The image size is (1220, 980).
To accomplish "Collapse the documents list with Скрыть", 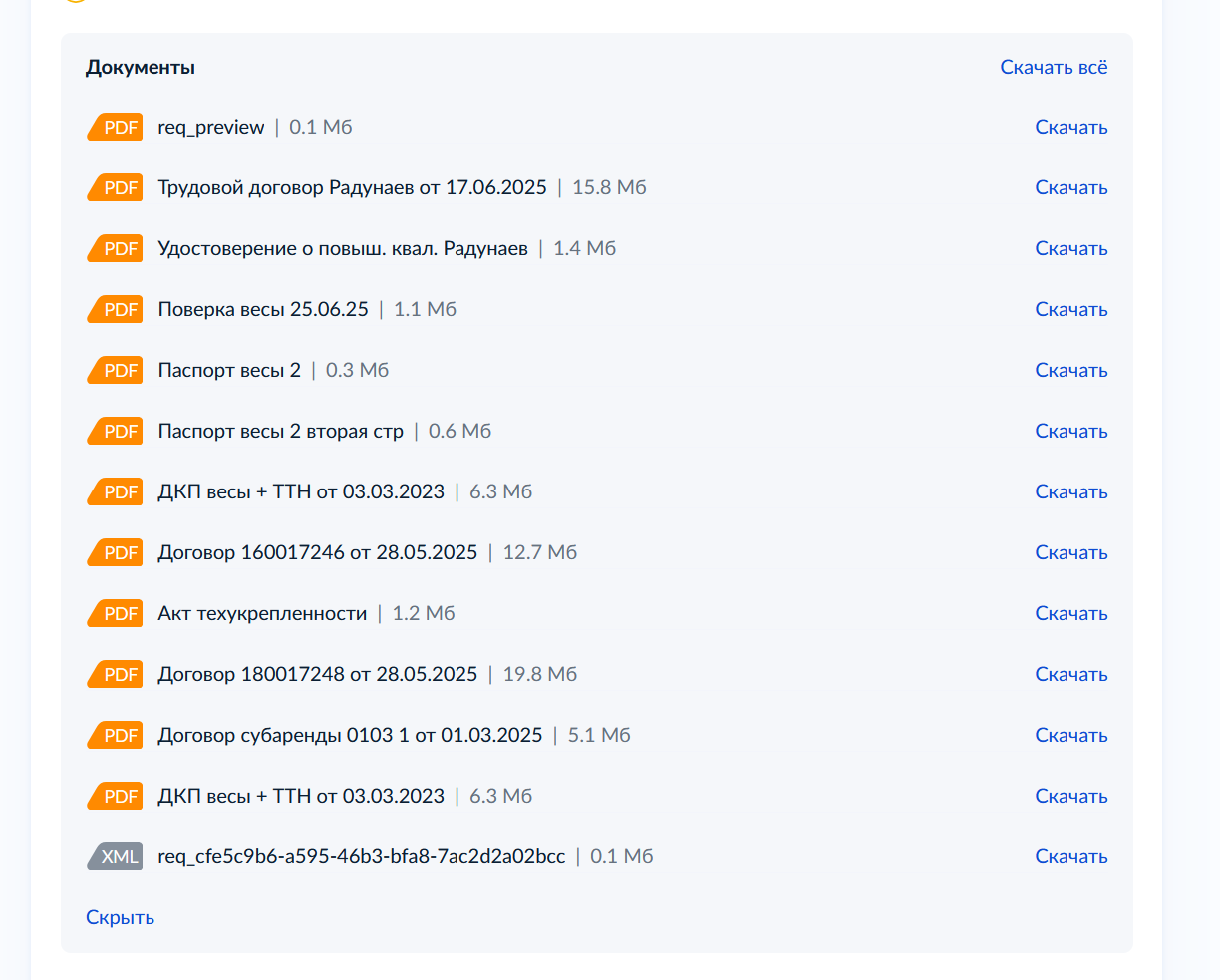I will 120,917.
